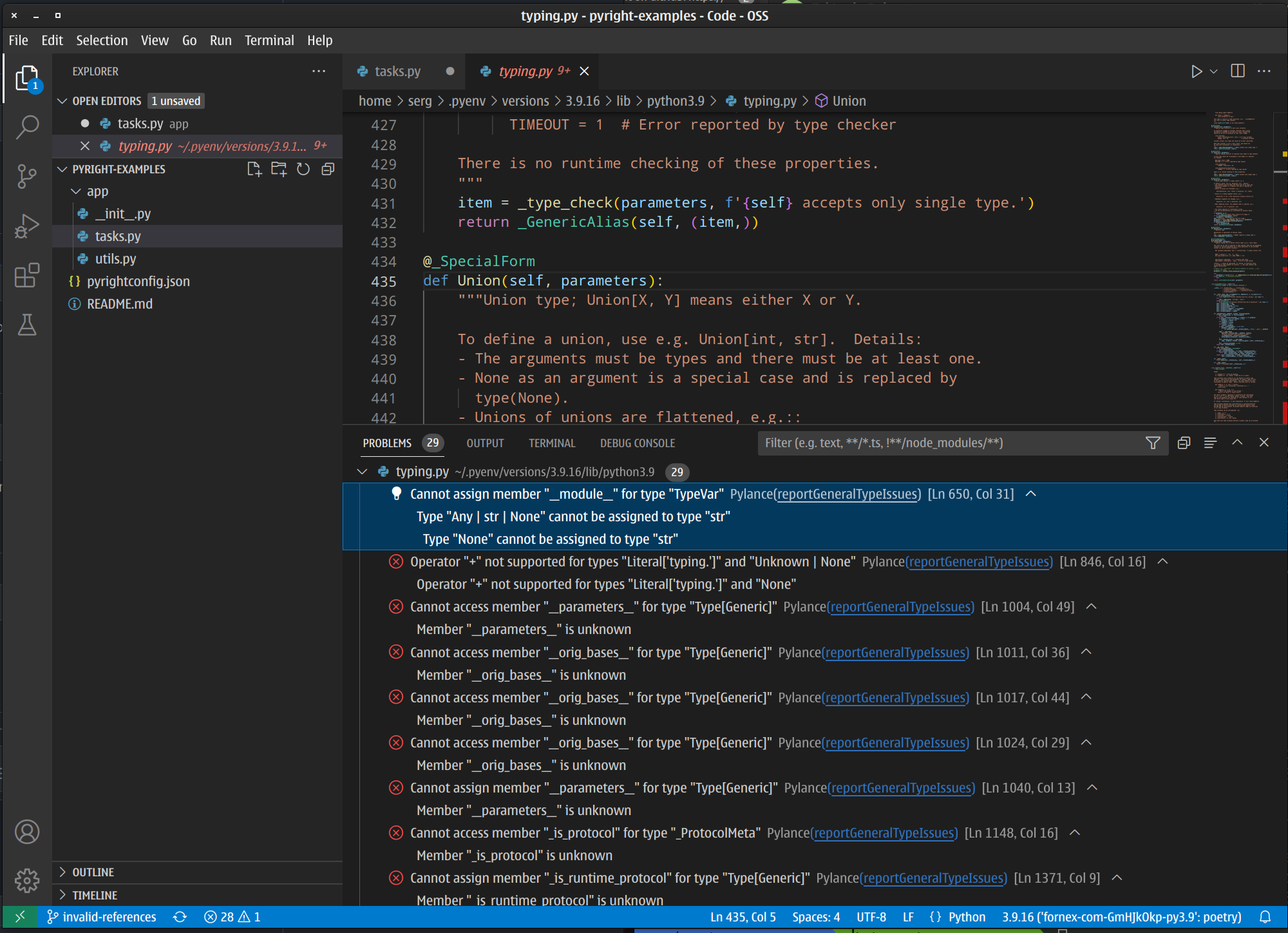Viewport: 1288px width, 933px height.
Task: Open the Source Control view
Action: [x=27, y=177]
